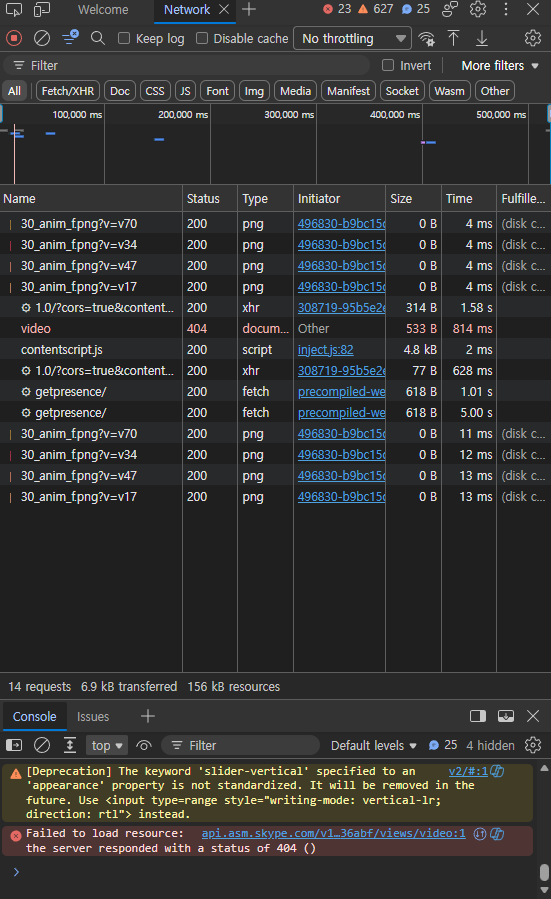Sort by Time column header
This screenshot has width=551, height=899.
pyautogui.click(x=468, y=198)
